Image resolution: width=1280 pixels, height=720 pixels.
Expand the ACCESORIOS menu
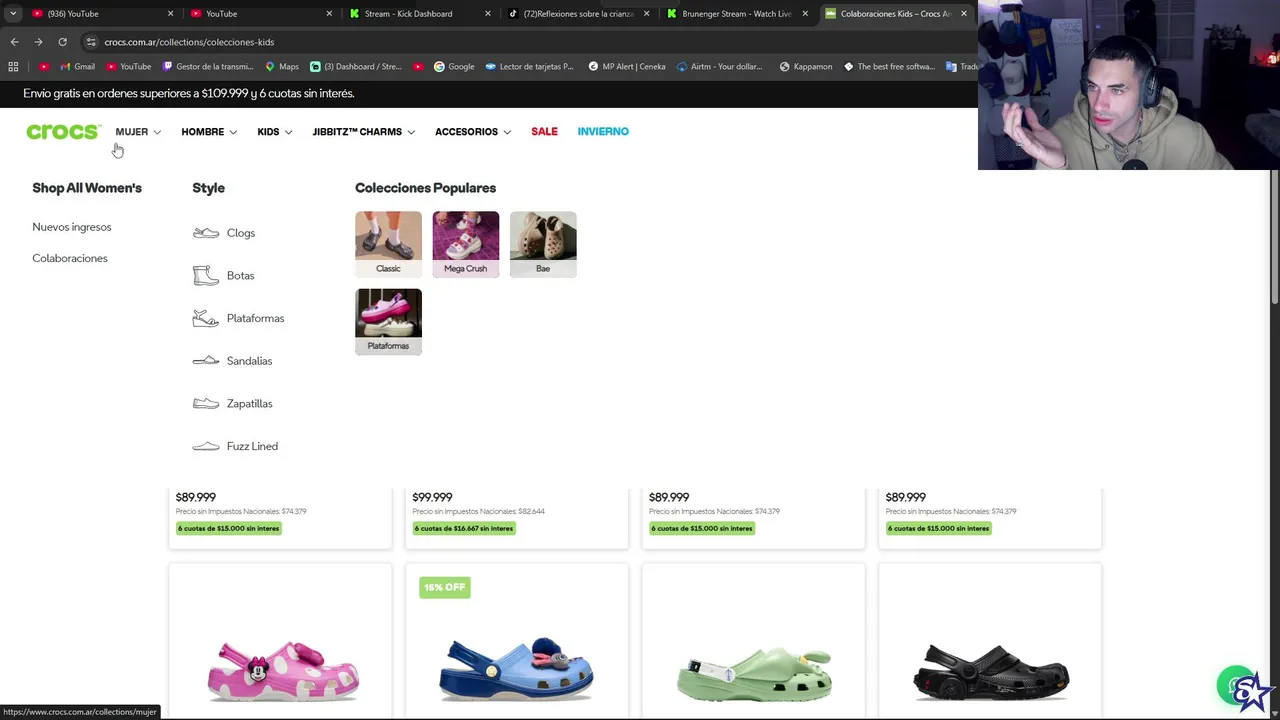pos(473,132)
